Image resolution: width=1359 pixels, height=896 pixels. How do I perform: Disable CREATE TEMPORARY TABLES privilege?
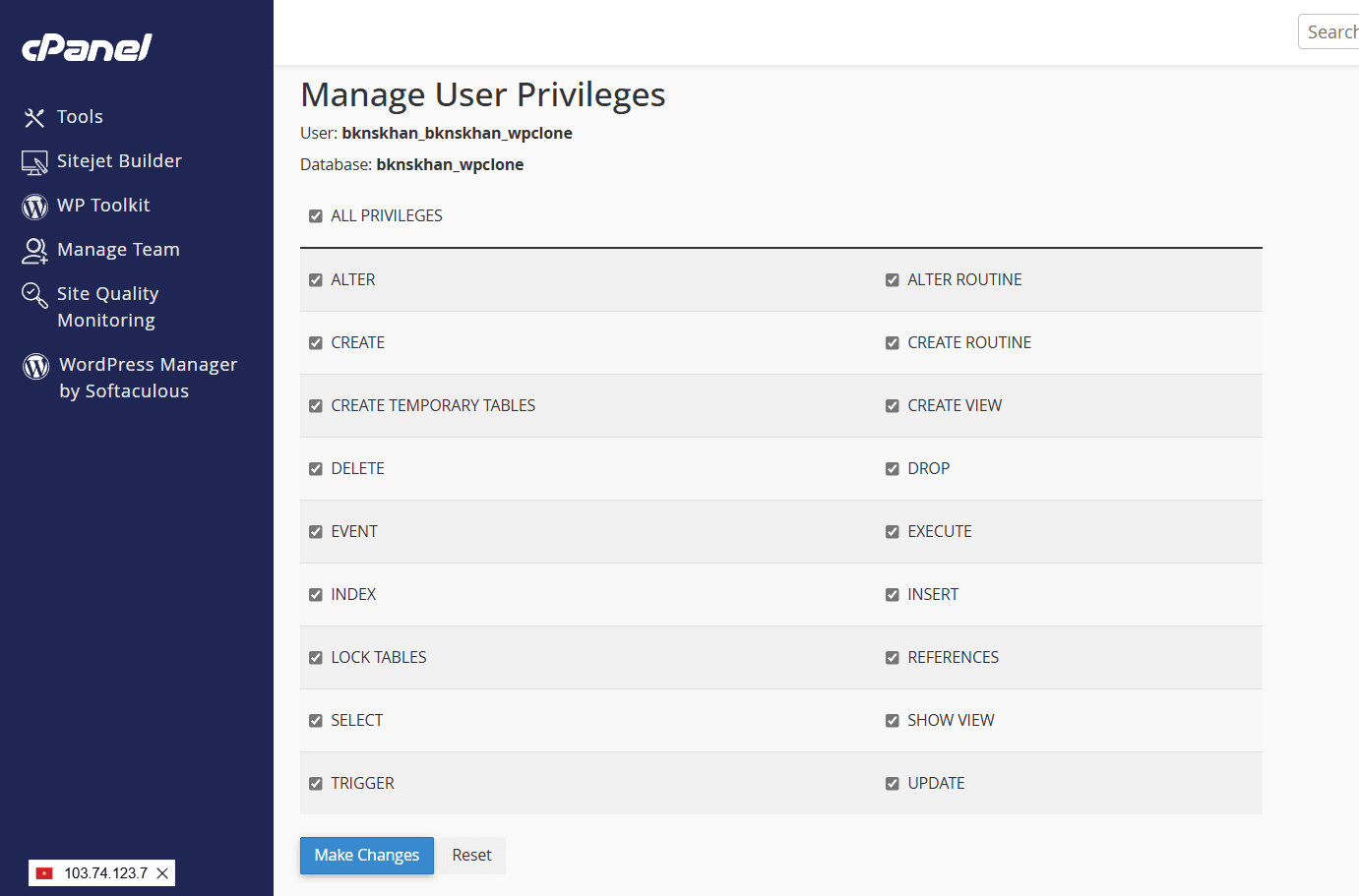click(x=316, y=406)
